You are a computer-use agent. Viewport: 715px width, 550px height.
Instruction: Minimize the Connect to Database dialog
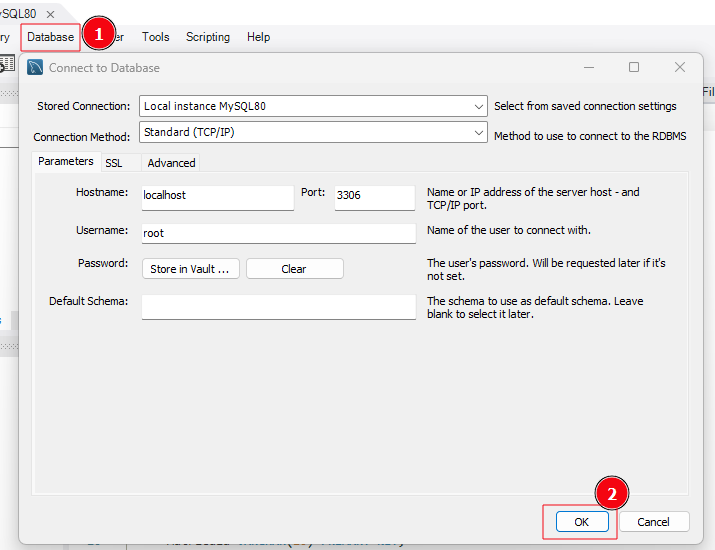coord(589,67)
